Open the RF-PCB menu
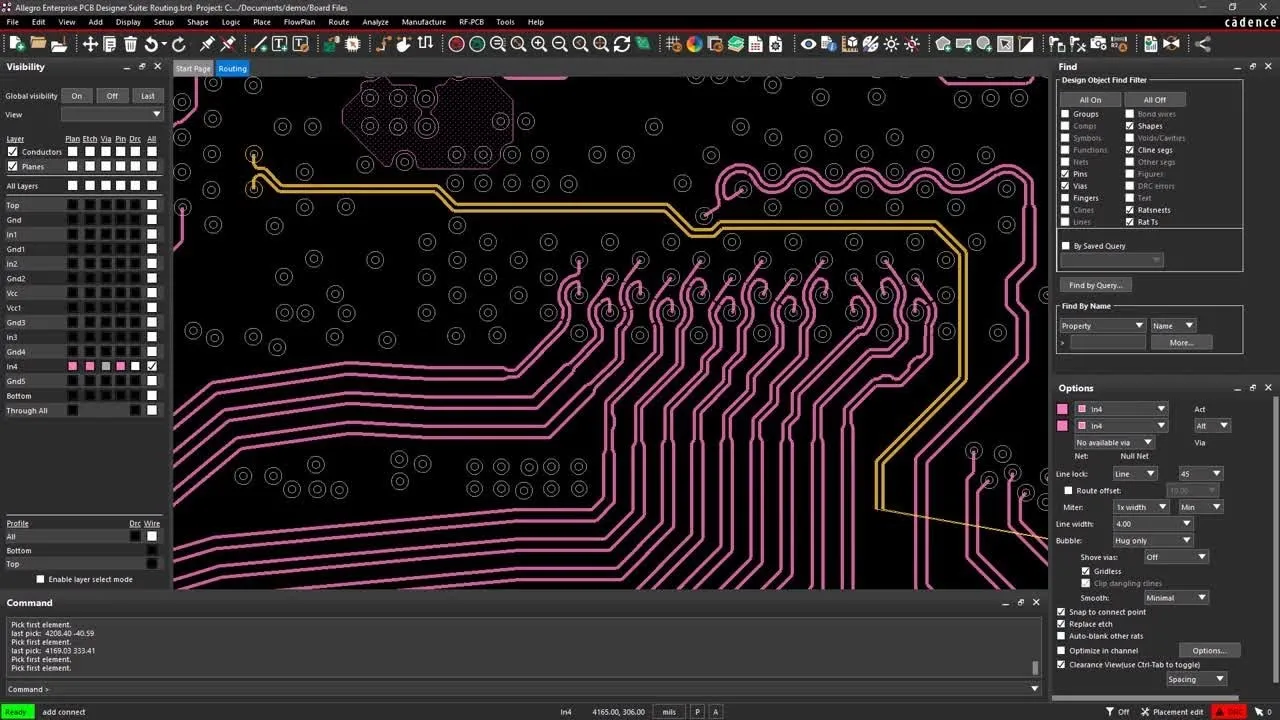The image size is (1280, 720). (x=471, y=22)
